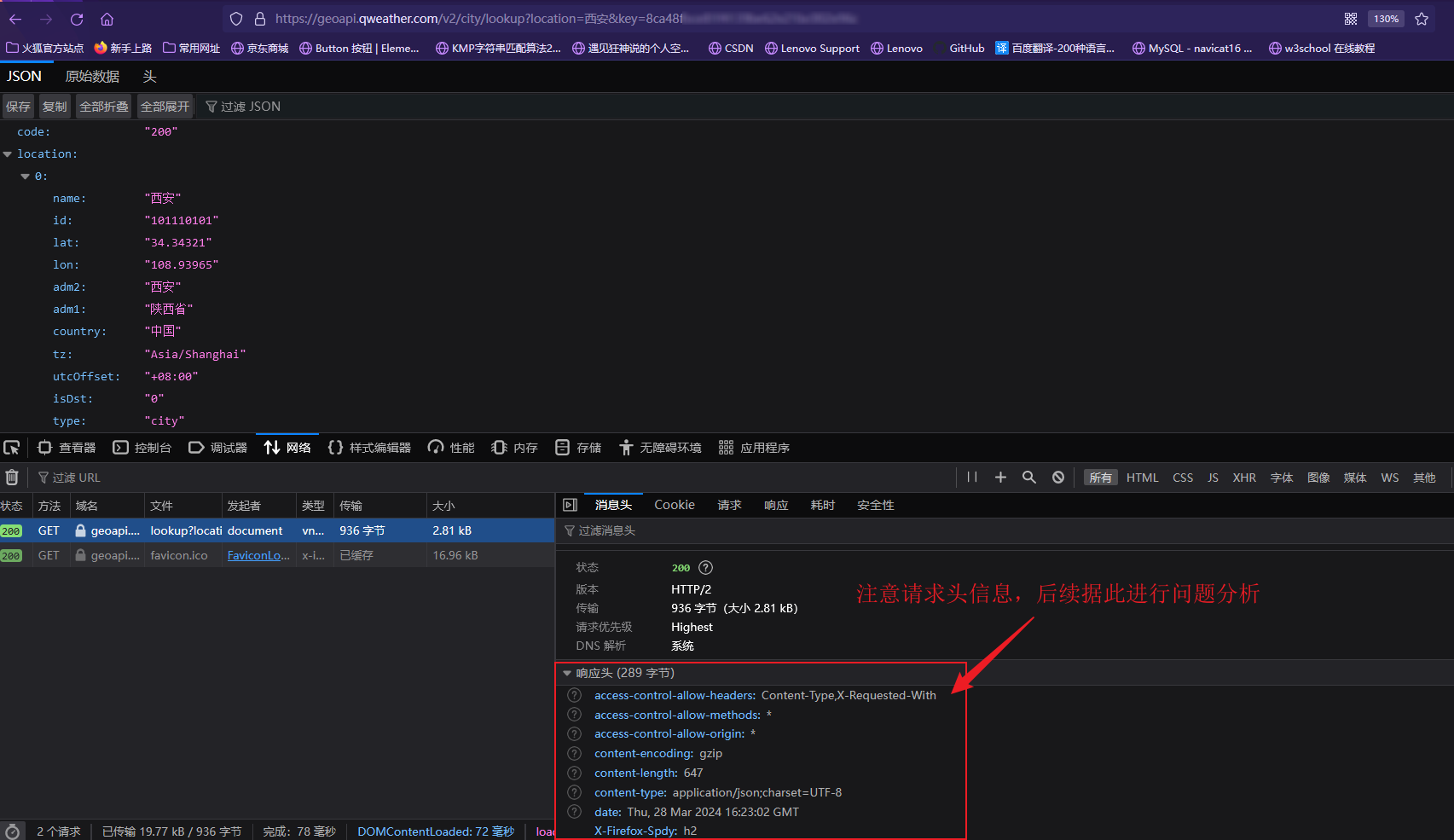Click the 保存 button in JSON toolbar
This screenshot has width=1454, height=840.
[18, 107]
